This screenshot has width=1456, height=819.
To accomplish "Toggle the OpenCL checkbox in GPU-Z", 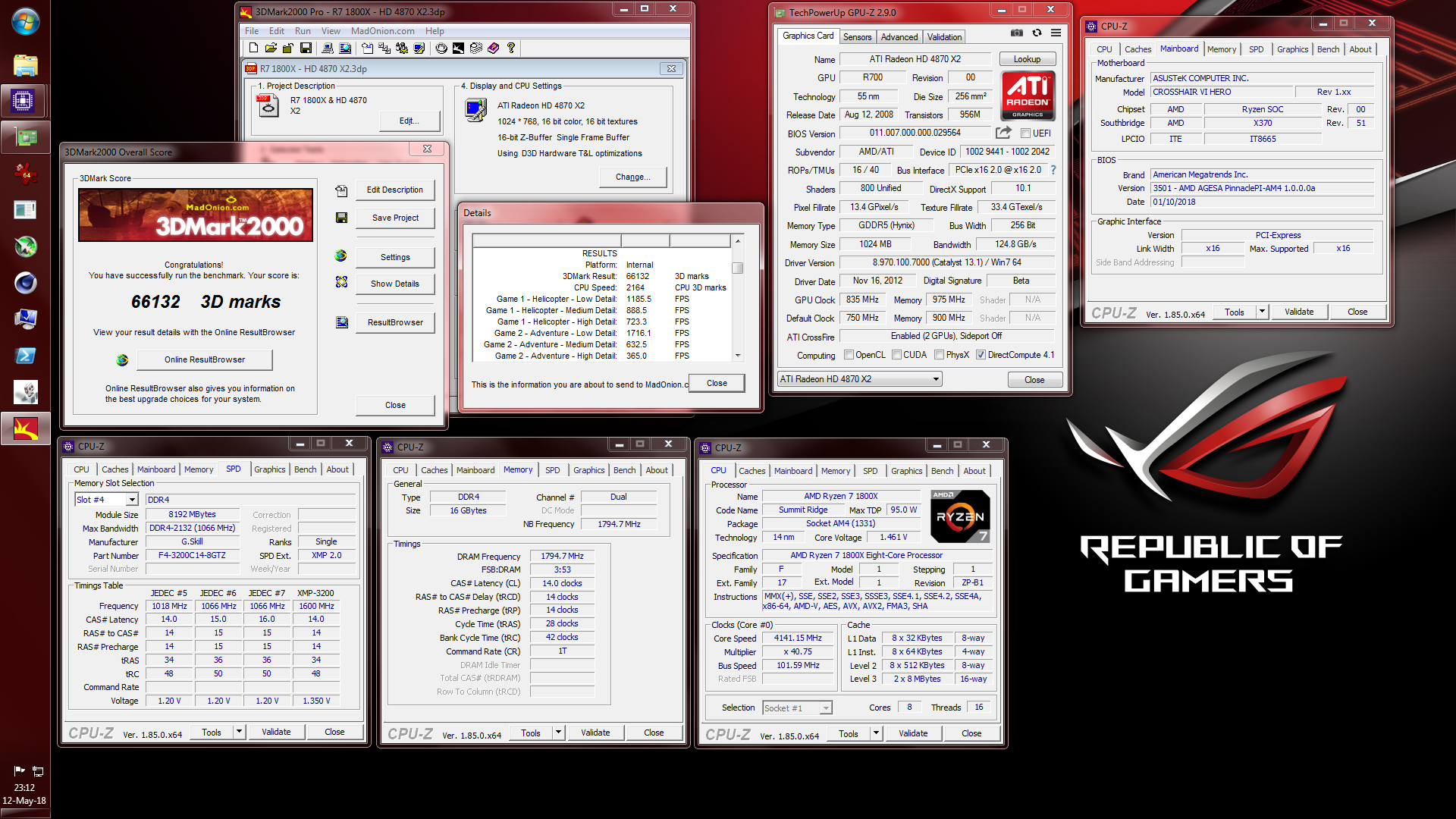I will 849,355.
